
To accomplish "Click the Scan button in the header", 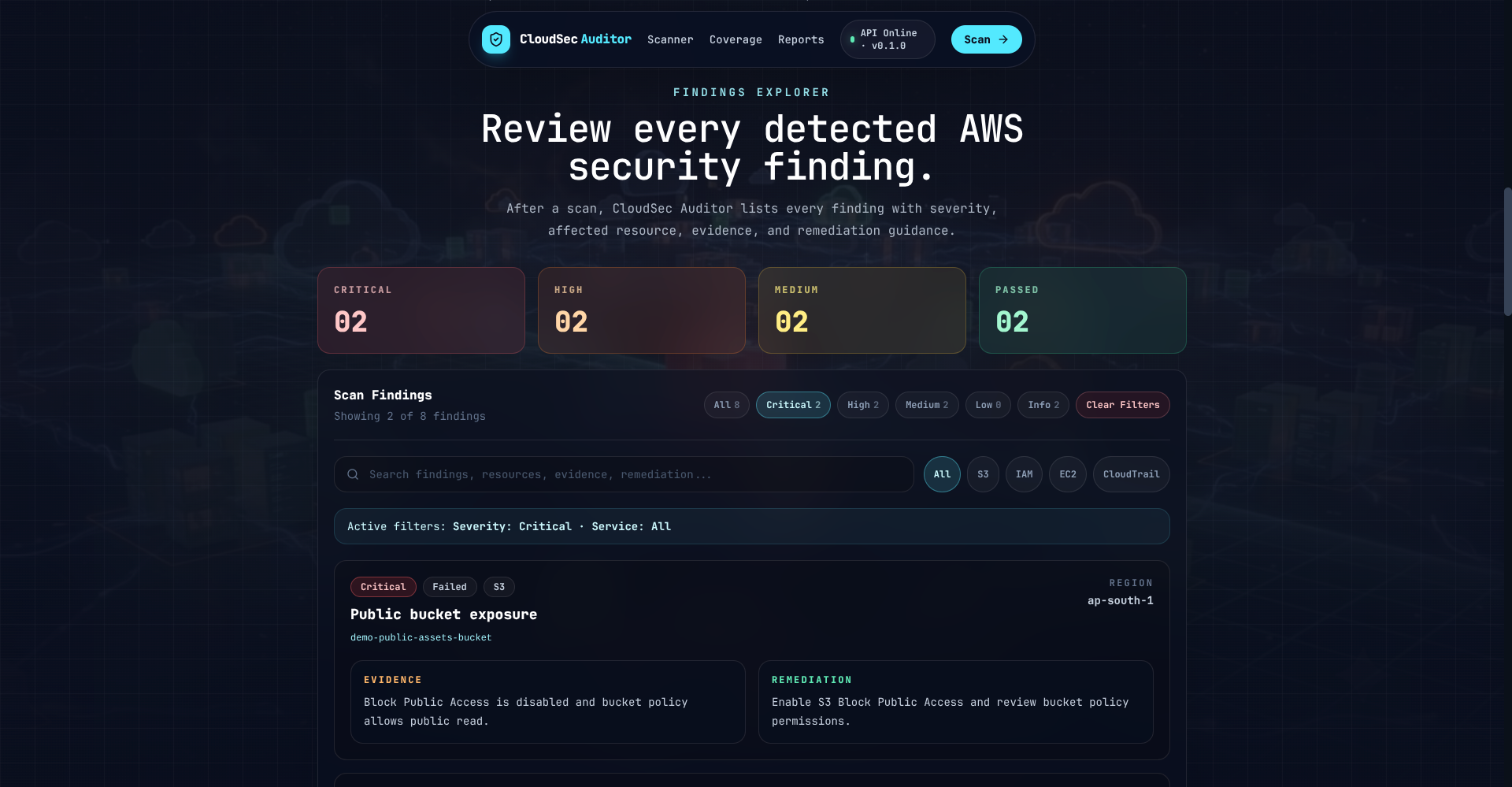I will point(986,39).
